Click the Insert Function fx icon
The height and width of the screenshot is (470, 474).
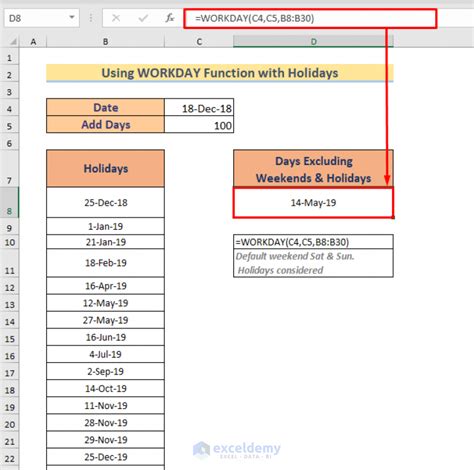pyautogui.click(x=170, y=18)
